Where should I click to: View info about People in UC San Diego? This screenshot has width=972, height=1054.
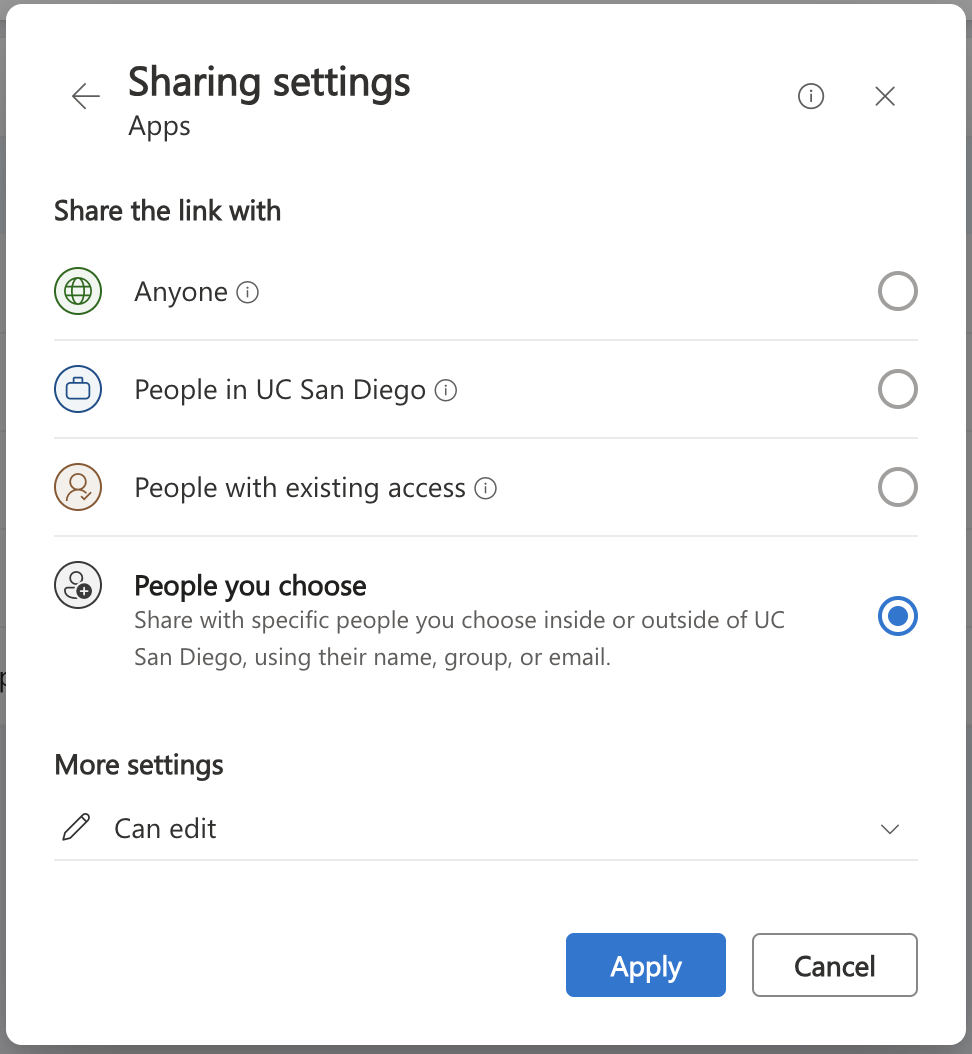[x=446, y=390]
